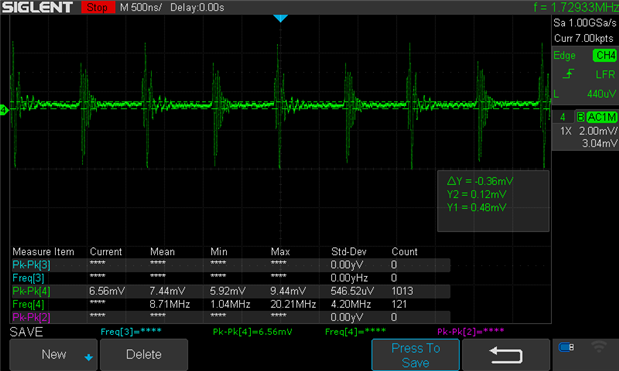
Task: Click the bottom Pk-Pk[4]=6.56mV readout
Action: pos(252,332)
